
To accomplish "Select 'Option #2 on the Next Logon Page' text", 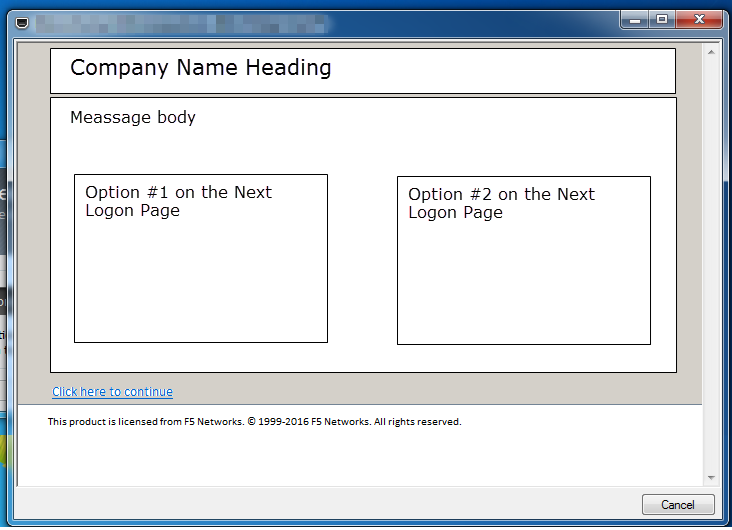I will (x=501, y=203).
